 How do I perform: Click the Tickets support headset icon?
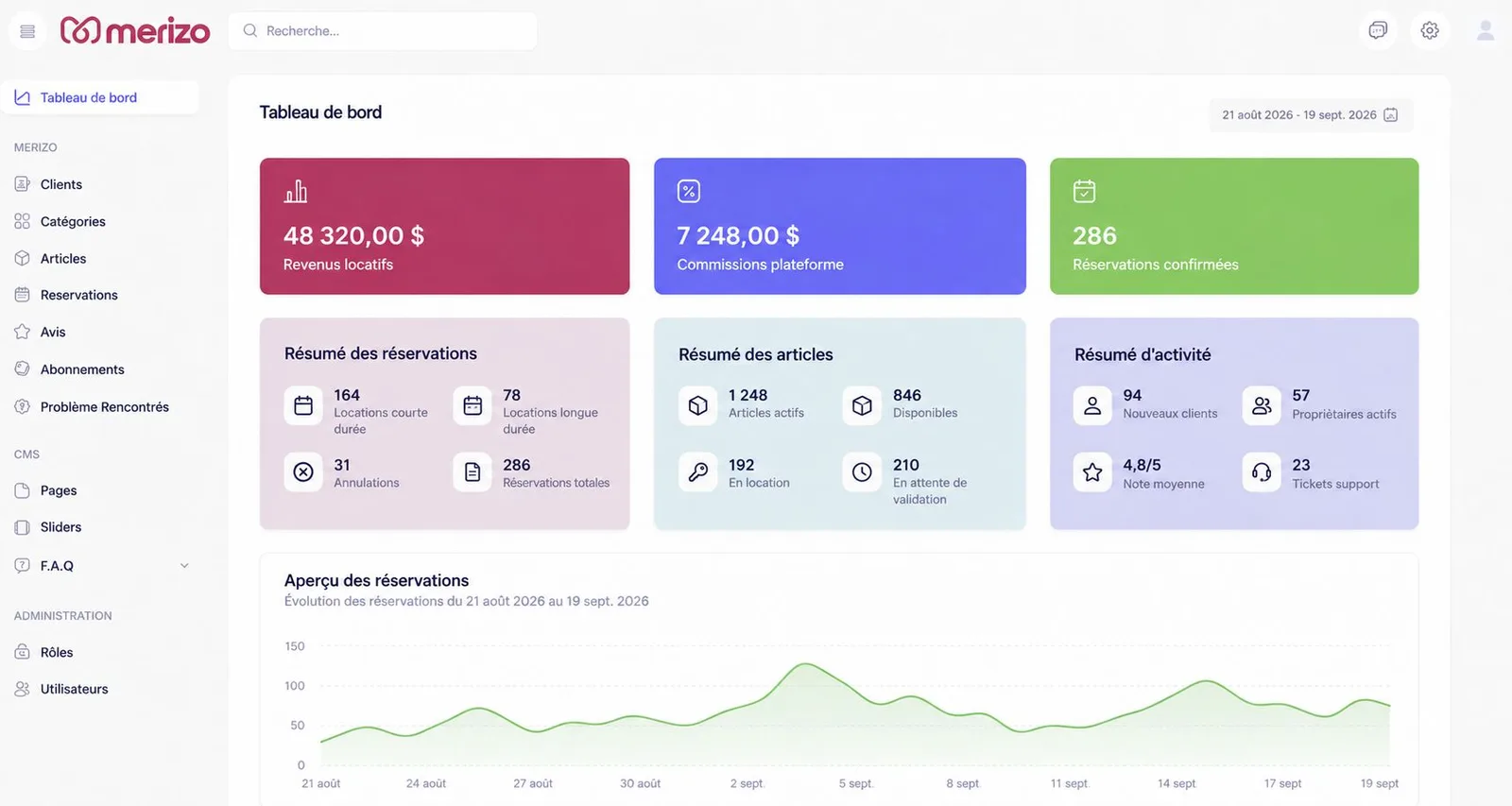(x=1262, y=472)
